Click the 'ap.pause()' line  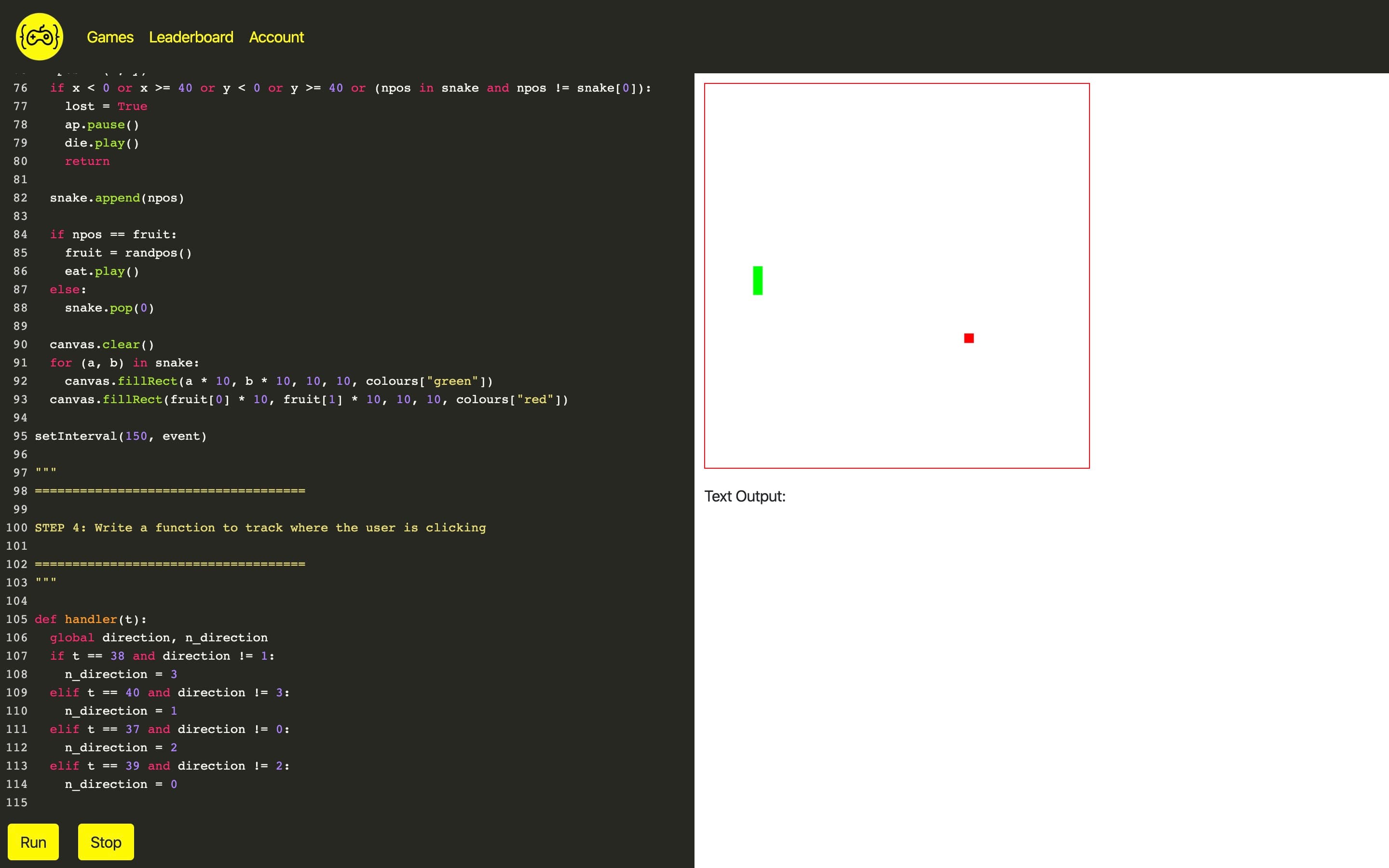pos(102,124)
